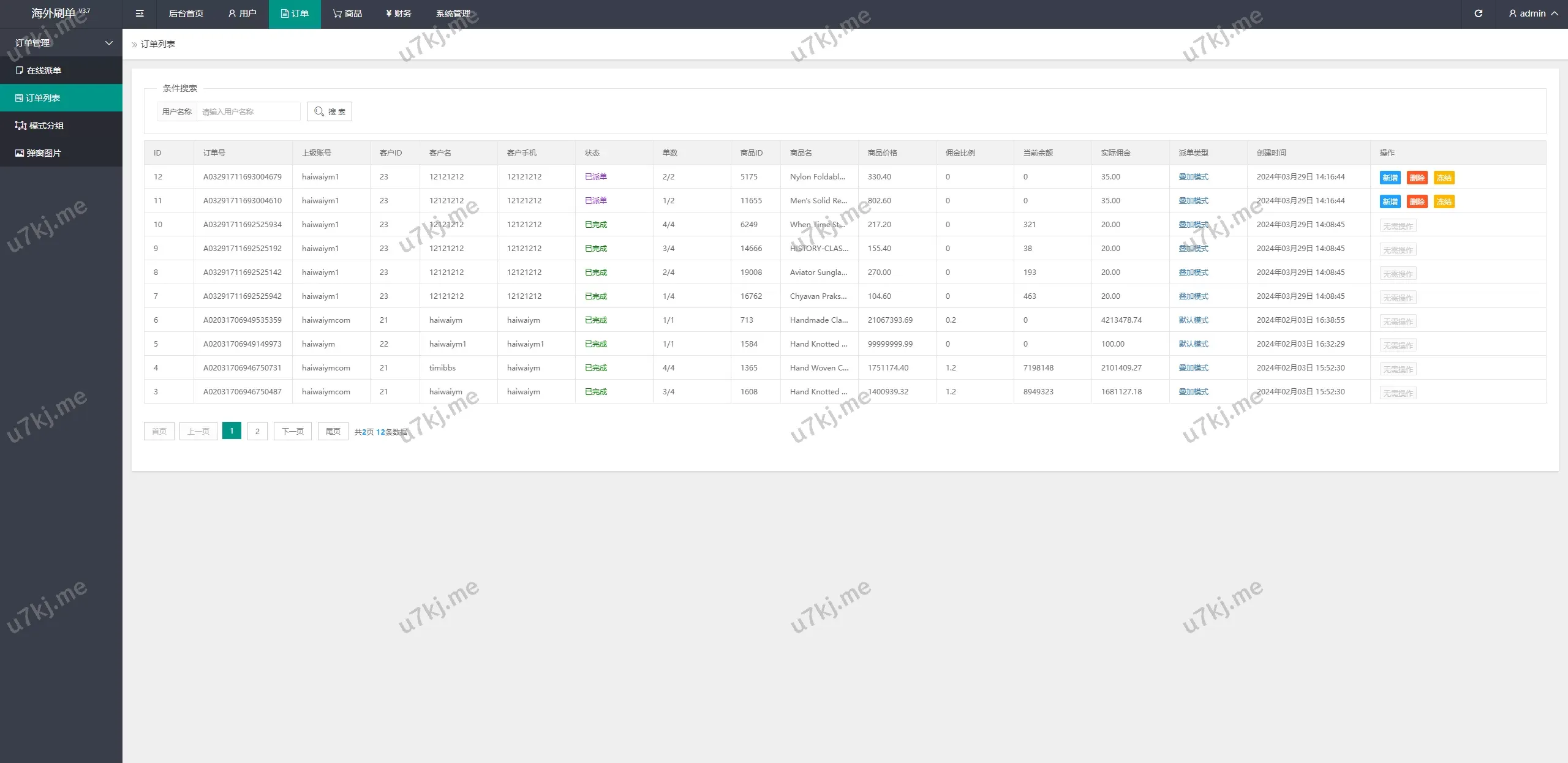Go to page 2 of orders
Image resolution: width=1568 pixels, height=763 pixels.
point(257,431)
